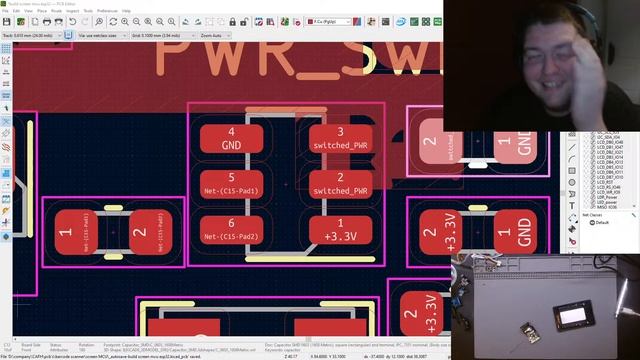Viewport: 640px width, 360px height.
Task: Select the LCD_DB7_IO10 net row
Action: pyautogui.click(x=610, y=177)
